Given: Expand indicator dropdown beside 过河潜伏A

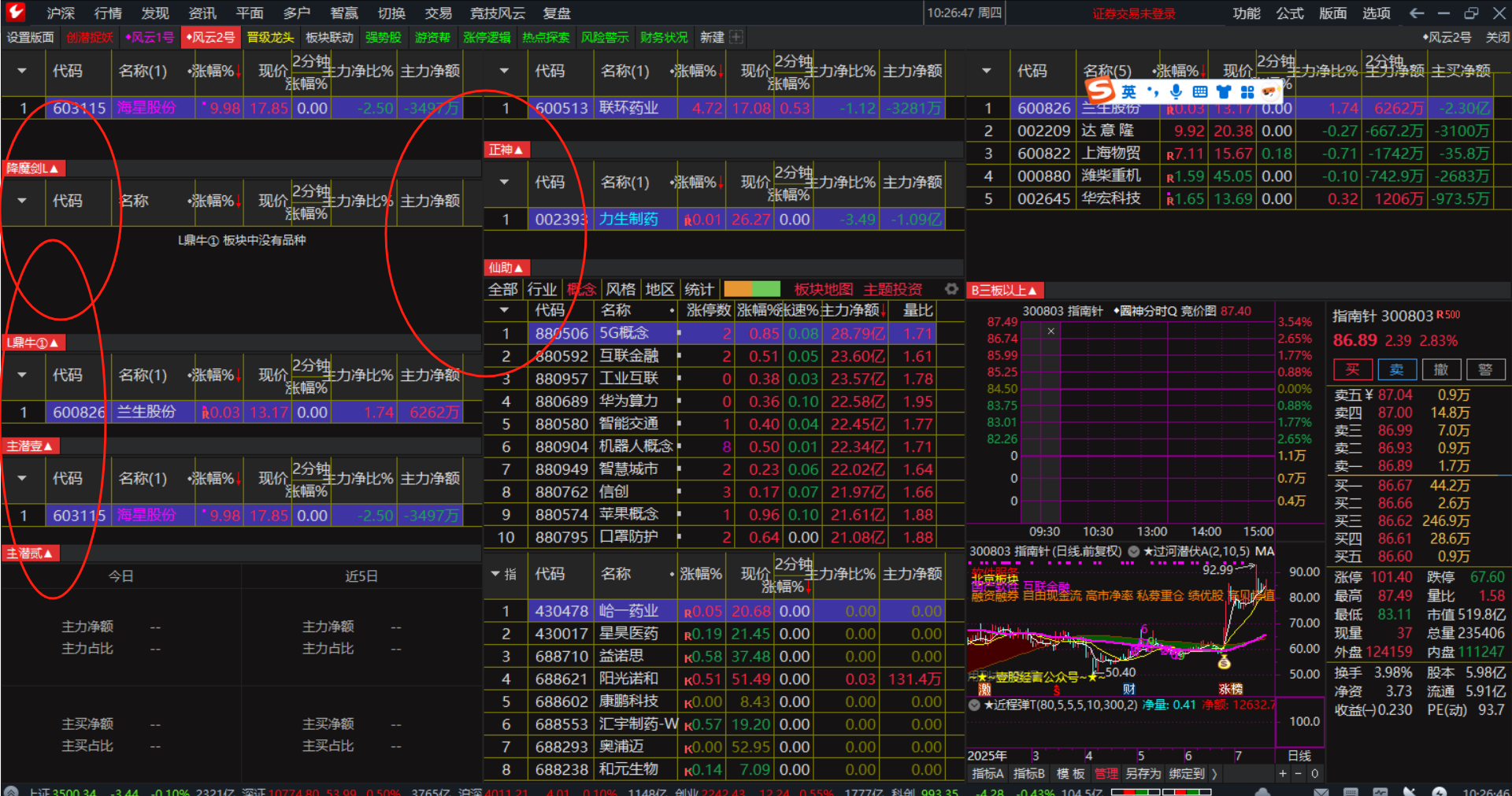Looking at the screenshot, I should point(1134,551).
